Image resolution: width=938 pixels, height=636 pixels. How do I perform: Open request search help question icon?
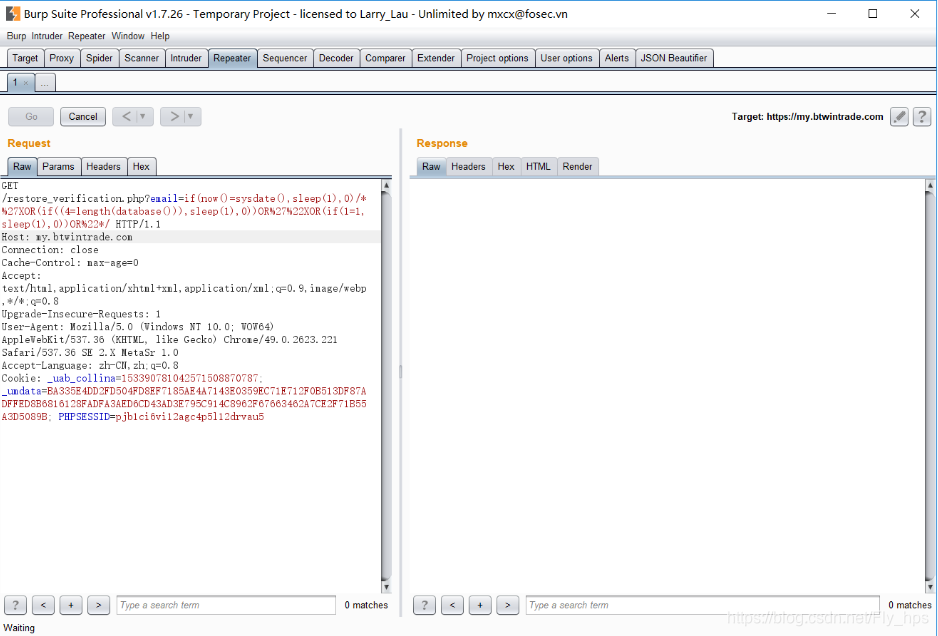pyautogui.click(x=15, y=605)
